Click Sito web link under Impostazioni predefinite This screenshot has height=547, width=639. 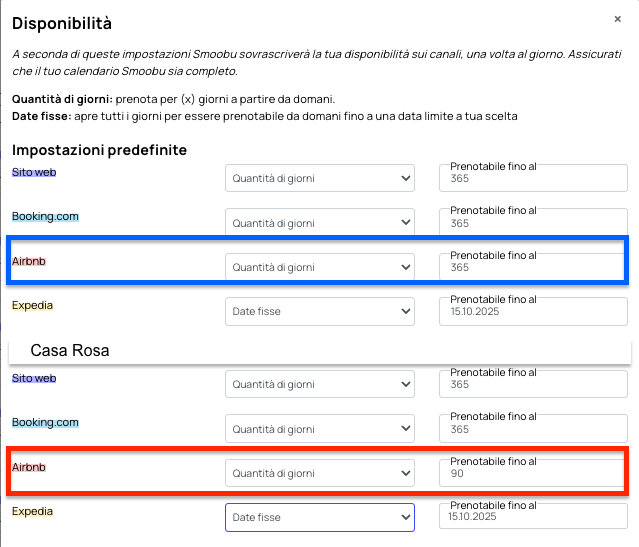34,172
